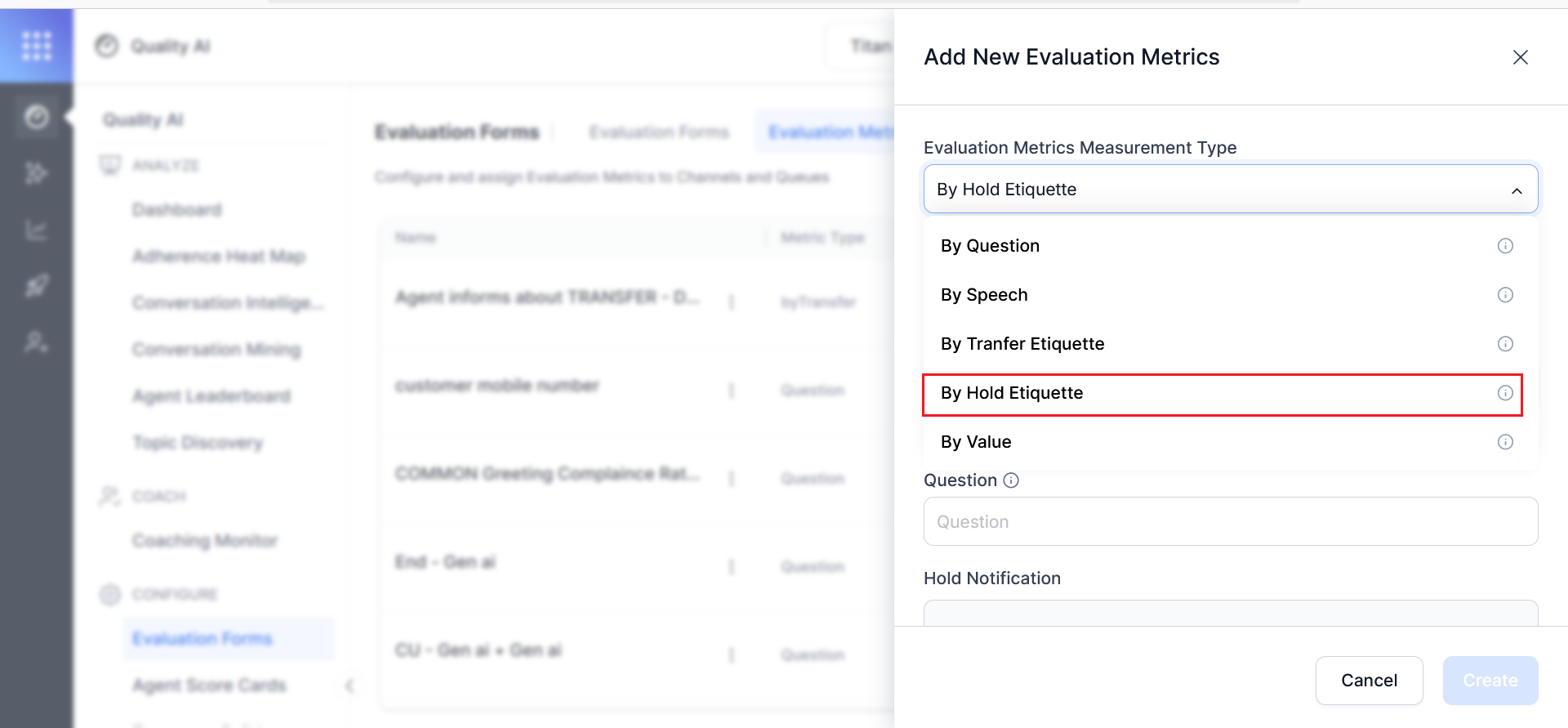Image resolution: width=1568 pixels, height=728 pixels.
Task: Click into the Question input field
Action: click(x=1230, y=521)
